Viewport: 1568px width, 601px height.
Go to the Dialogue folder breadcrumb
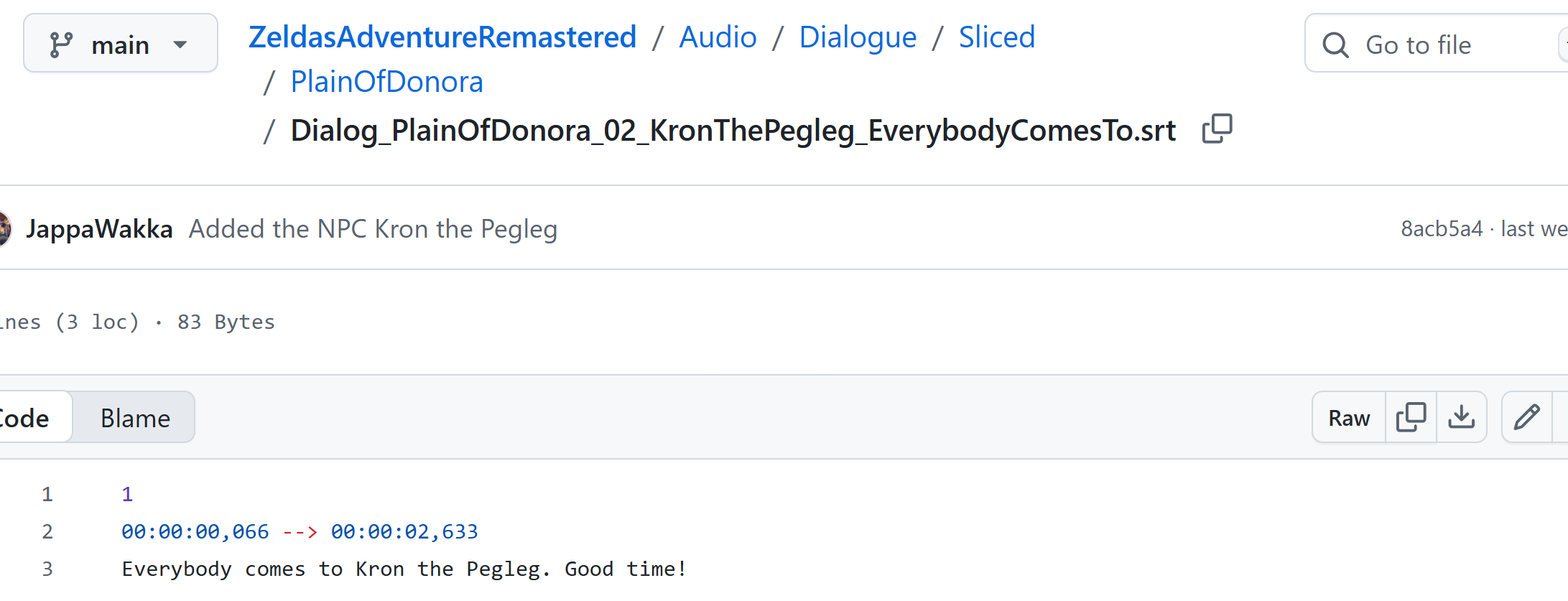coord(858,37)
